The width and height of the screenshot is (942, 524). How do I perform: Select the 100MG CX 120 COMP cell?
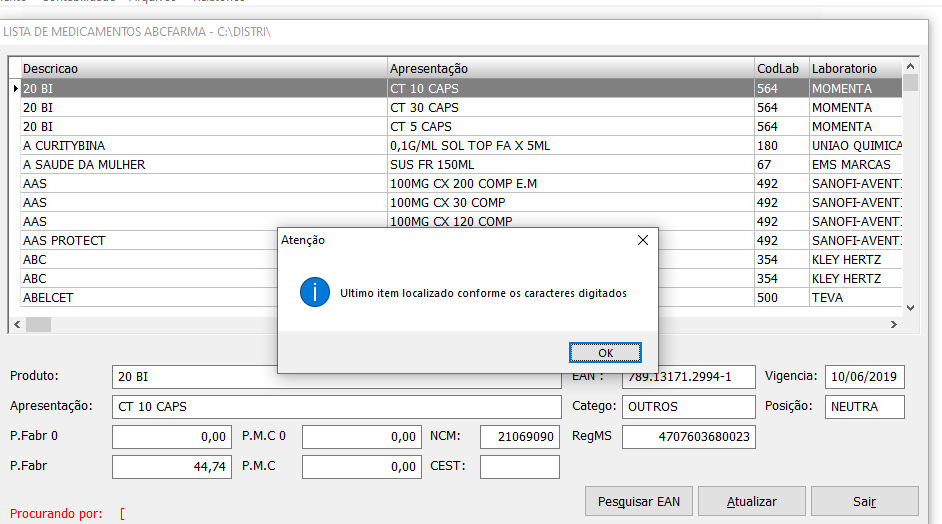[x=571, y=221]
